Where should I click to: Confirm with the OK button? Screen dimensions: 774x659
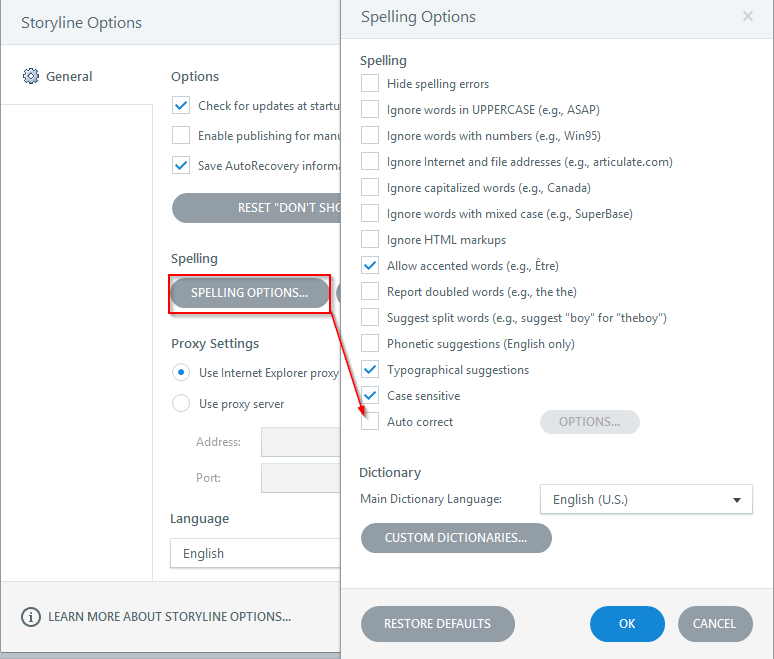click(x=627, y=624)
